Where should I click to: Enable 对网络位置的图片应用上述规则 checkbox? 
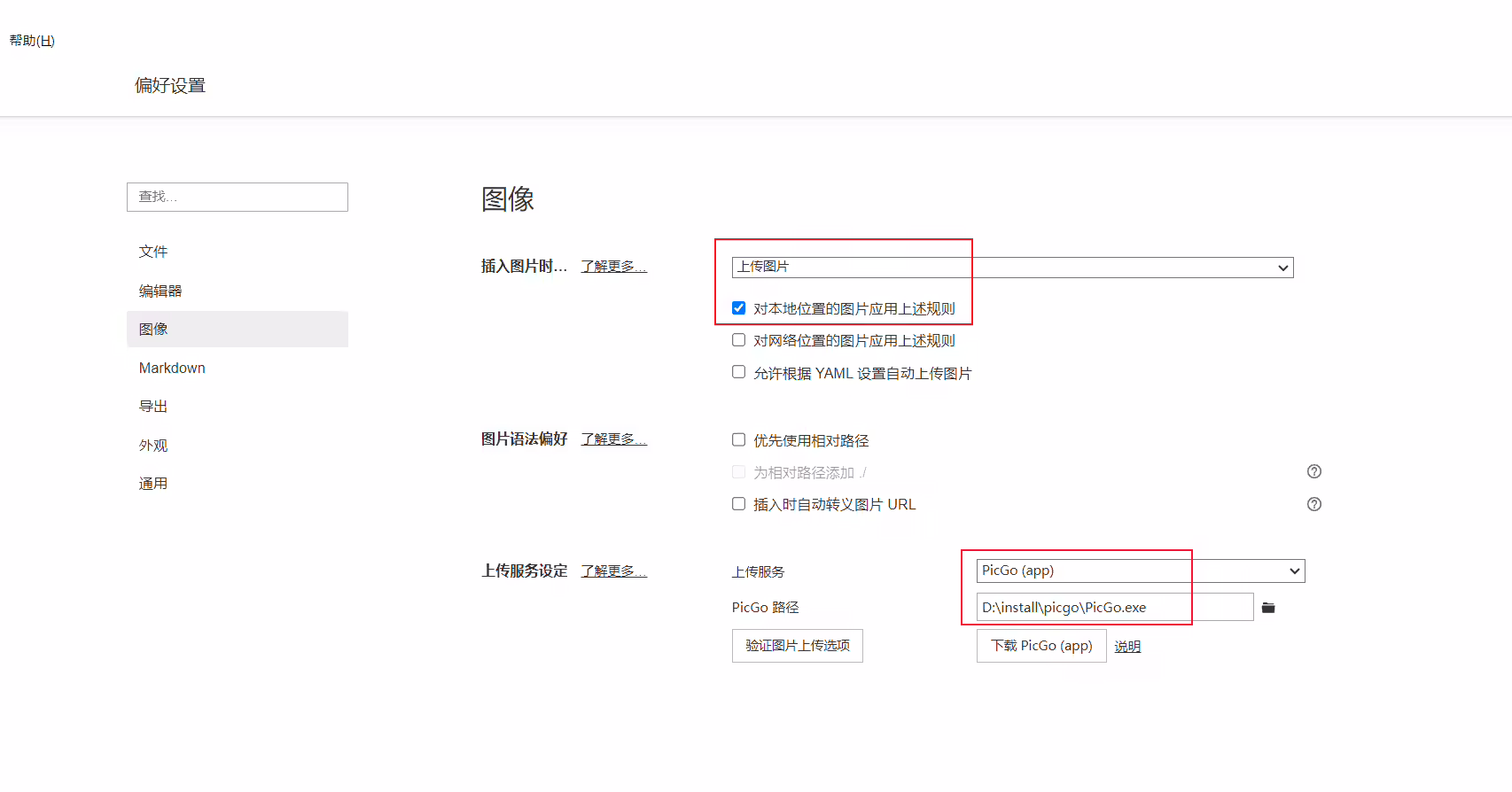(738, 340)
